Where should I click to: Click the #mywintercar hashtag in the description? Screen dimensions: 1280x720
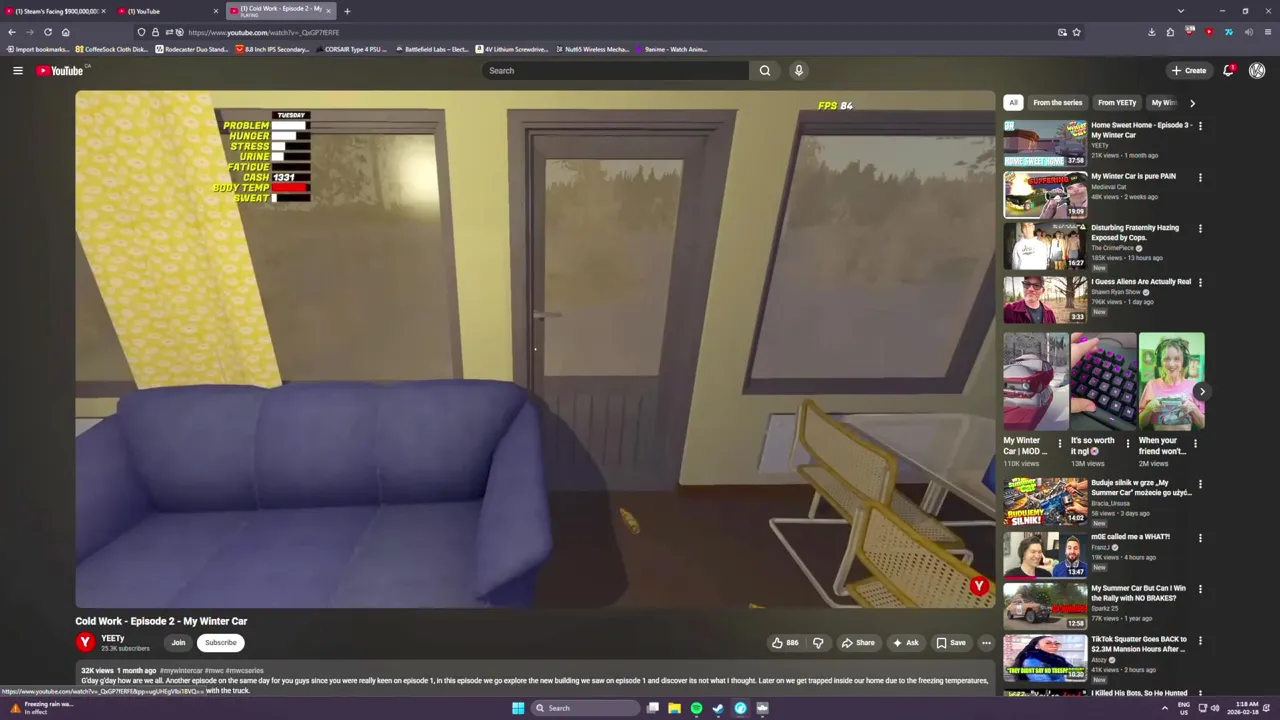181,670
